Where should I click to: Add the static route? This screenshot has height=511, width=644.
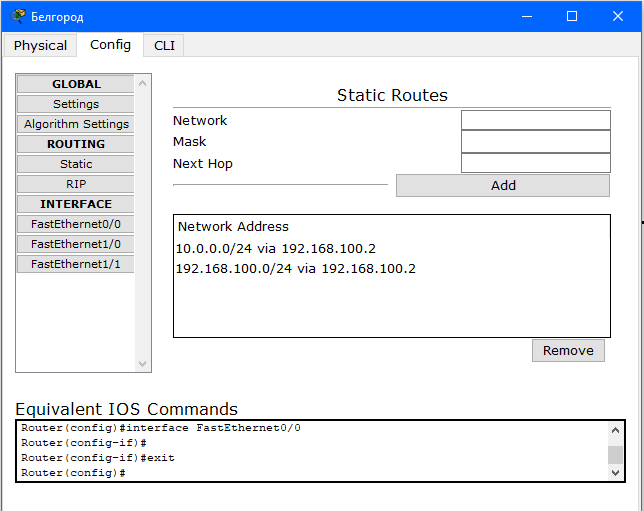(x=503, y=186)
